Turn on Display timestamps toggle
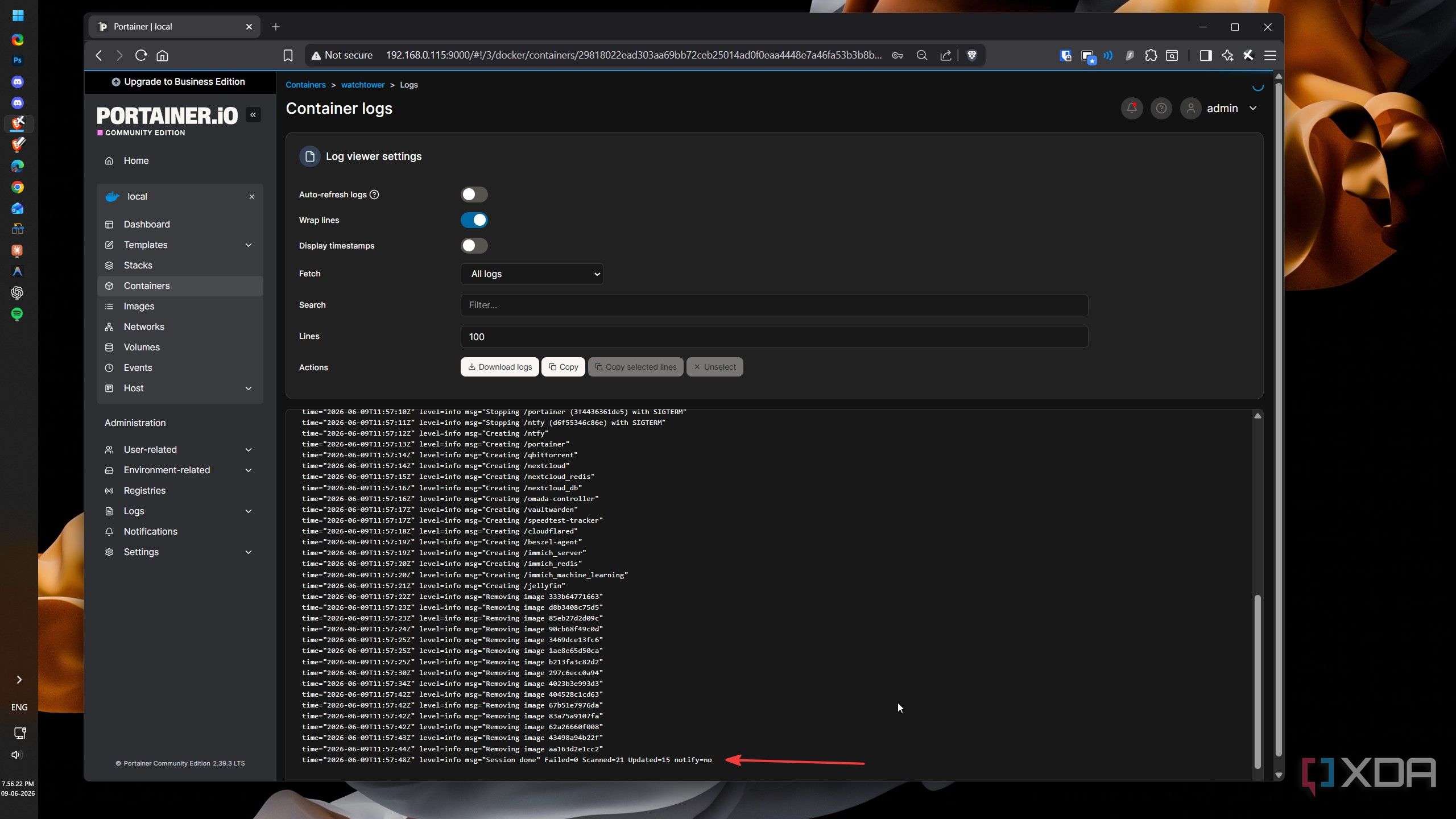Screen dimensions: 1456x819 474,246
